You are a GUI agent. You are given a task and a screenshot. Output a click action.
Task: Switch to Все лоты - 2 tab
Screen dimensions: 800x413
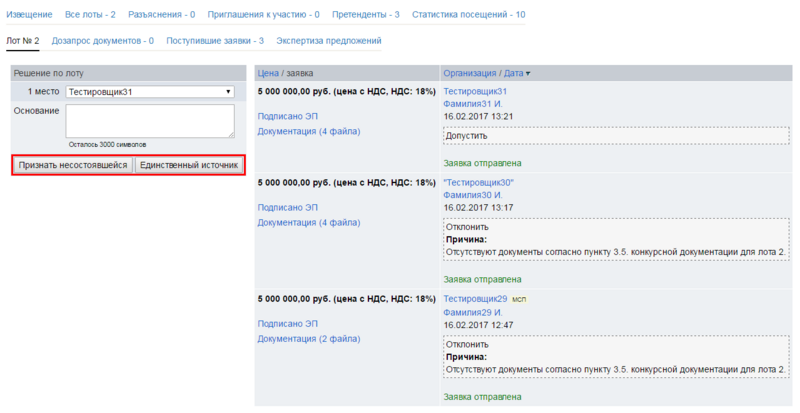click(x=90, y=15)
